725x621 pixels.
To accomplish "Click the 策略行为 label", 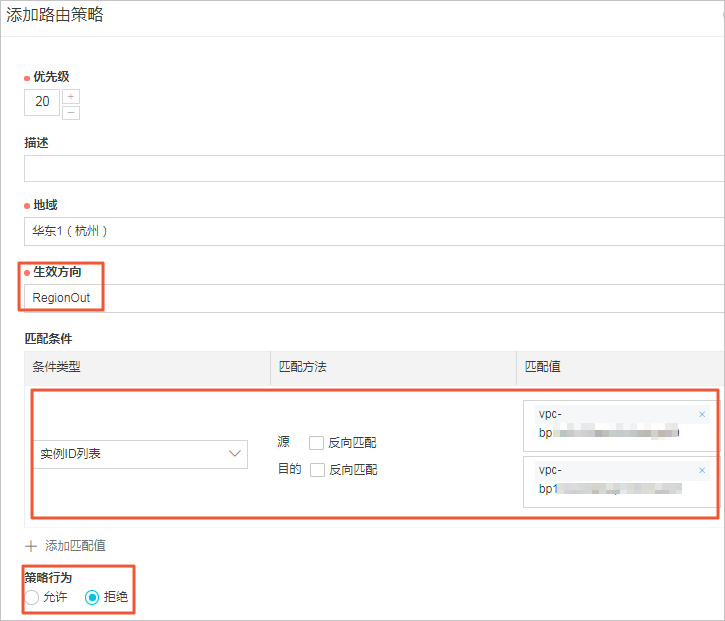I will pos(48,578).
